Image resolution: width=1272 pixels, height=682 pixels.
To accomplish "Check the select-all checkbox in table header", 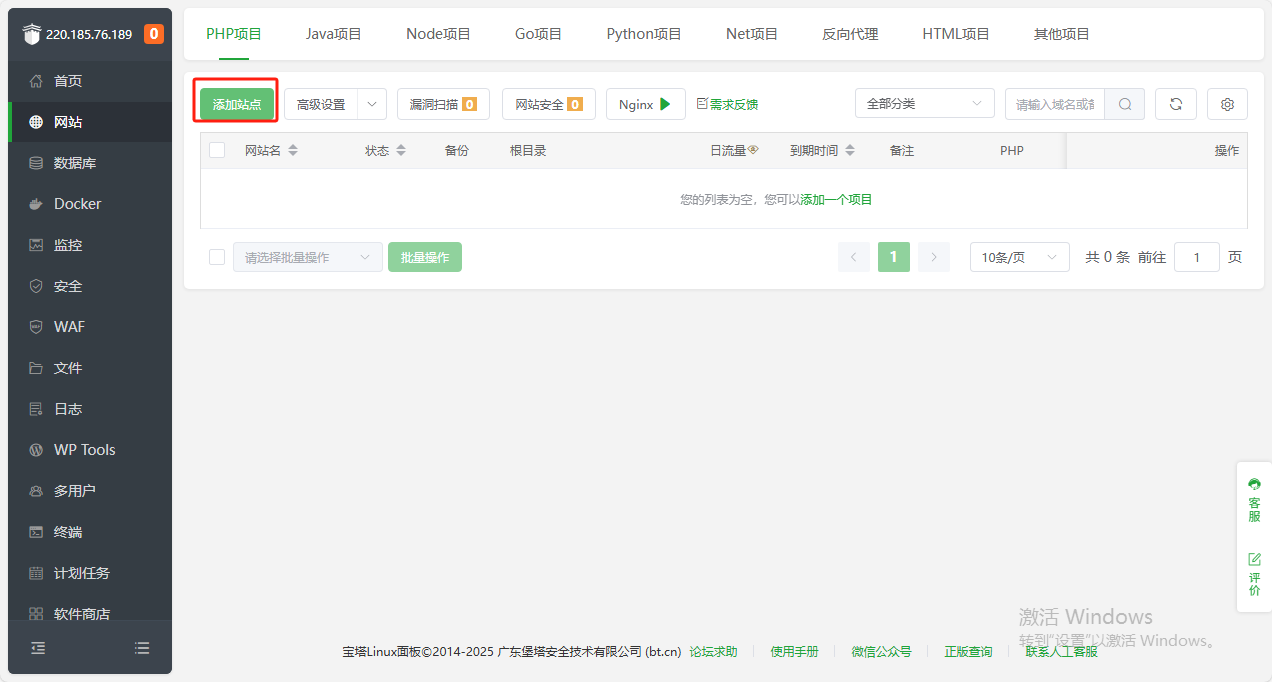I will point(217,151).
